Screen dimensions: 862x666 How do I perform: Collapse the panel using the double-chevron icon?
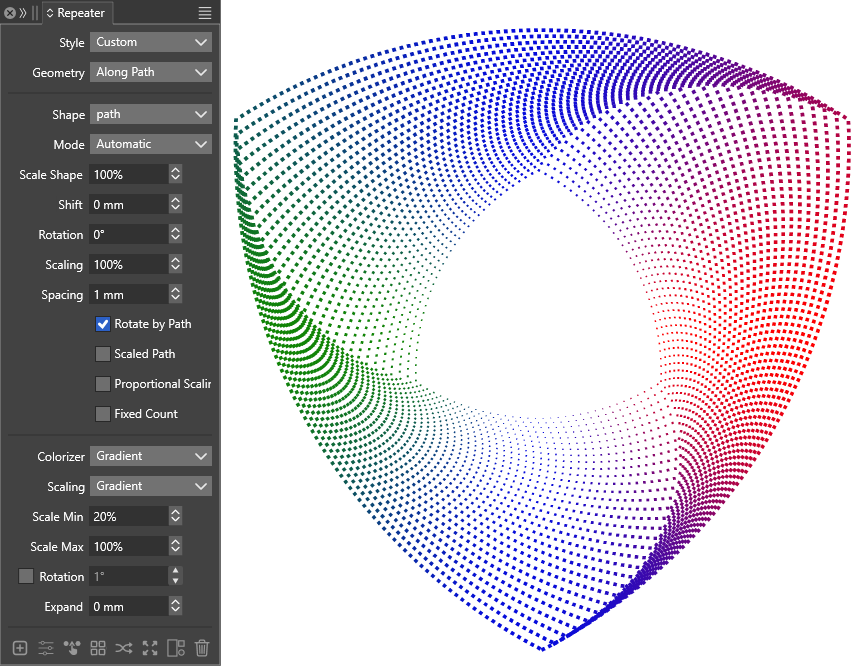[23, 13]
